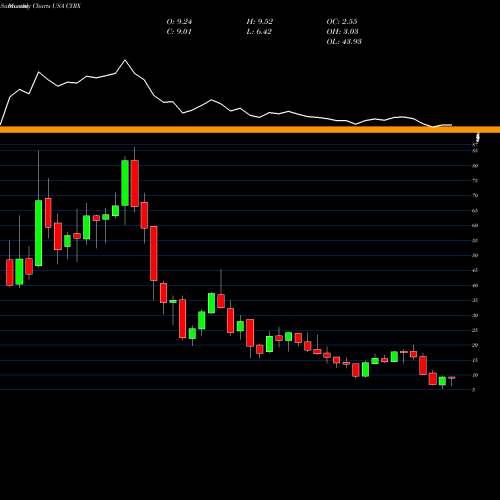Click the 80 price axis label
The height and width of the screenshot is (500, 500).
pos(475,166)
